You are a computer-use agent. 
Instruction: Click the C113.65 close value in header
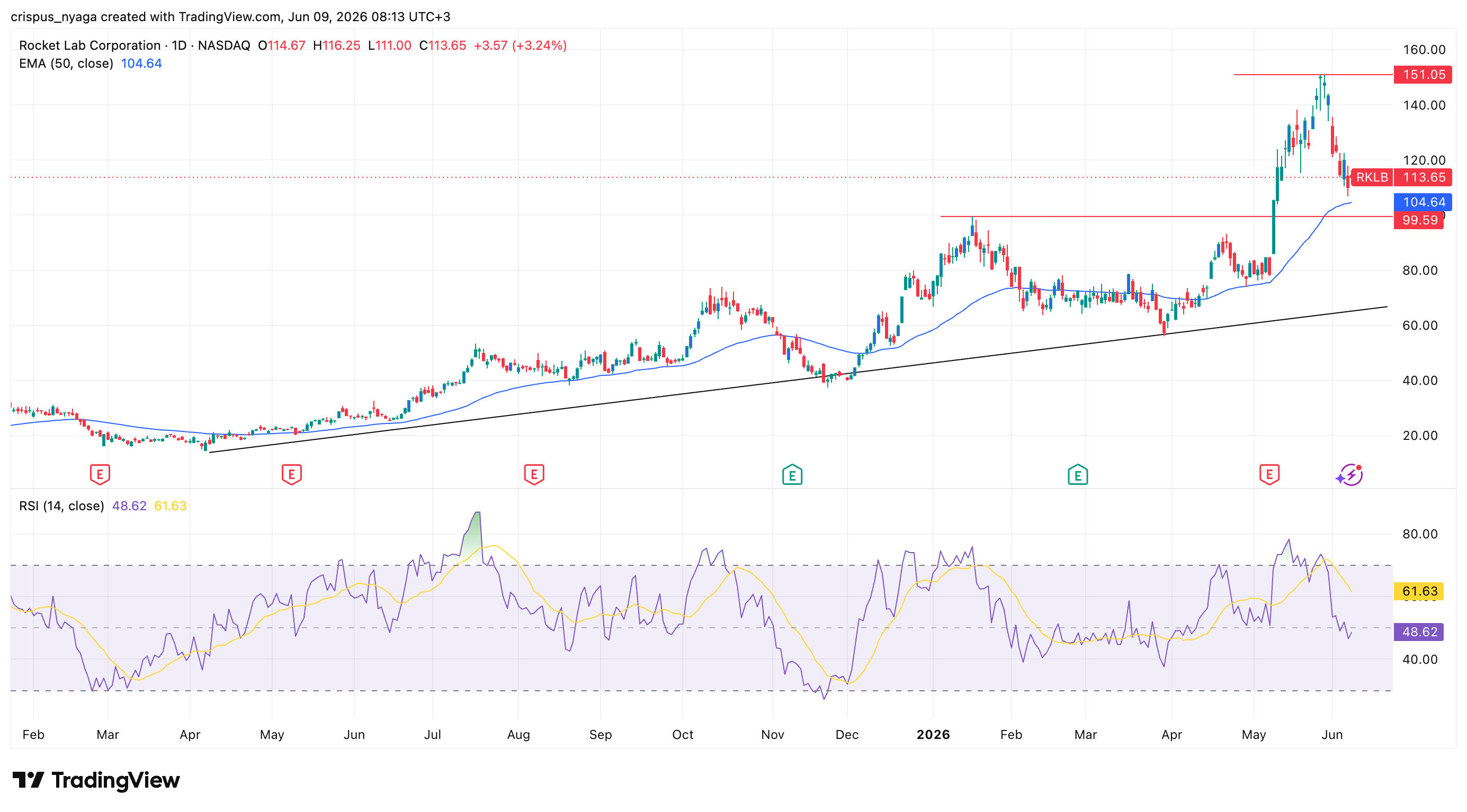443,46
